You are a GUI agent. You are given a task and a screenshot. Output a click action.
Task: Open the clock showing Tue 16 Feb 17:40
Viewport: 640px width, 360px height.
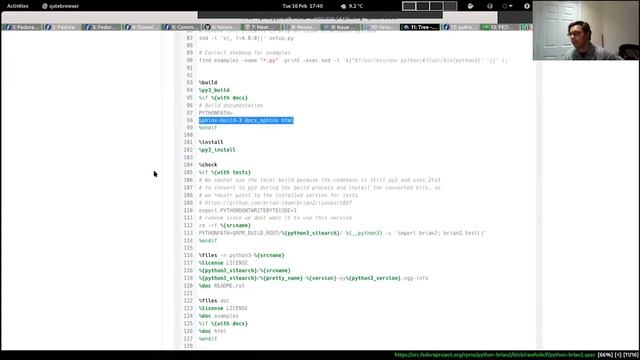(302, 6)
